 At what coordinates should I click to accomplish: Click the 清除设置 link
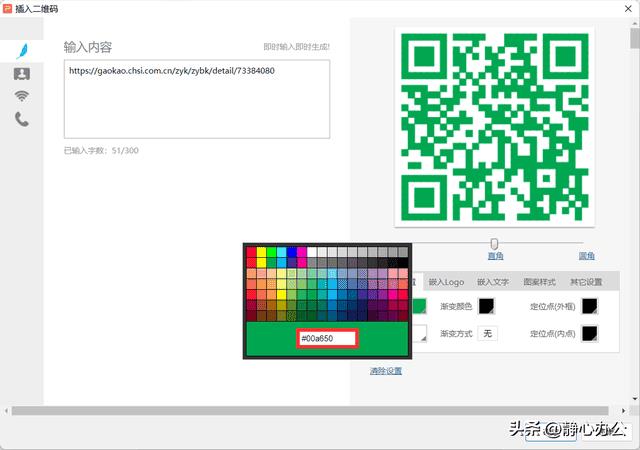[386, 371]
